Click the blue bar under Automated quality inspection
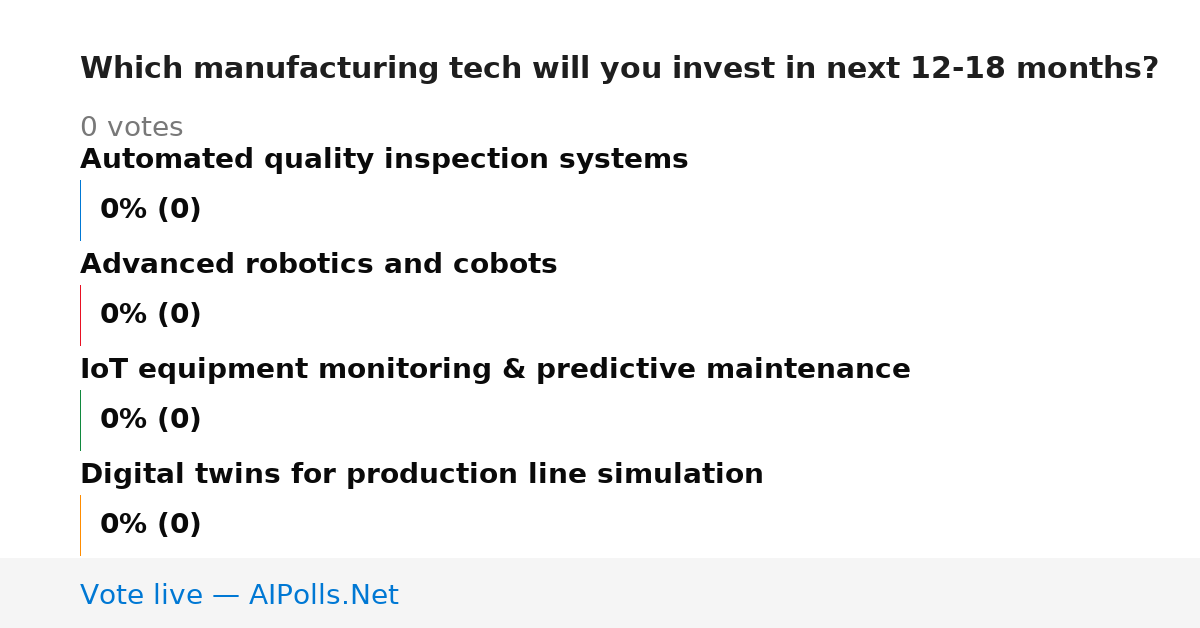 [80, 210]
